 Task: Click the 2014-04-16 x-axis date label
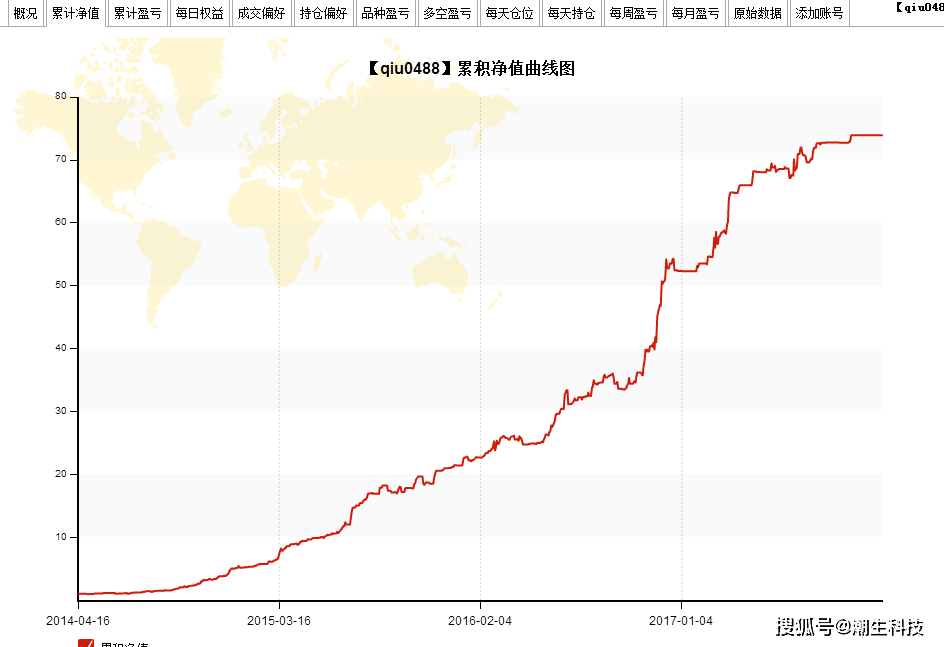(x=78, y=620)
